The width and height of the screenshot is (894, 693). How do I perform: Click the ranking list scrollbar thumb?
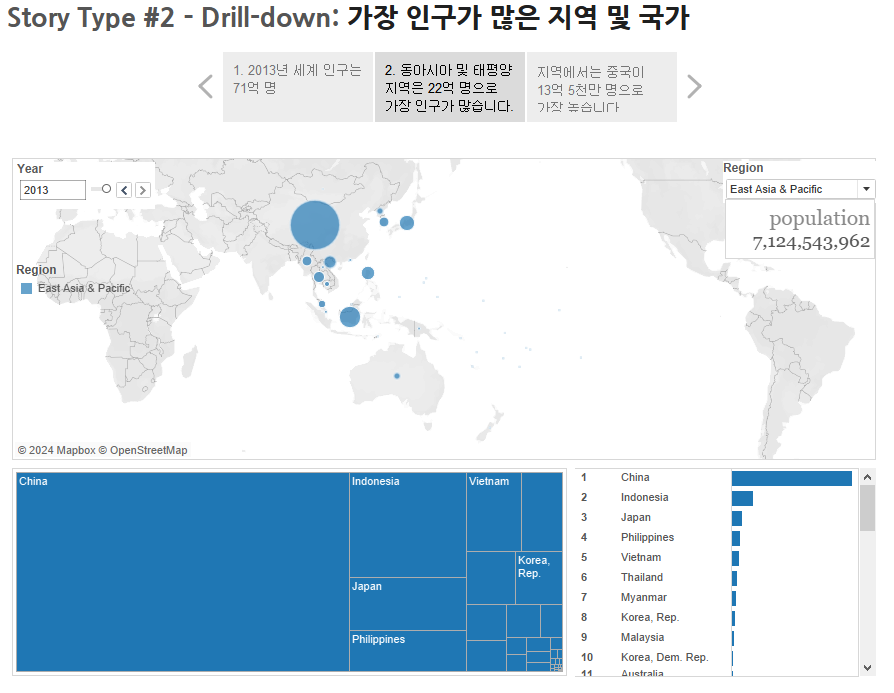point(867,508)
